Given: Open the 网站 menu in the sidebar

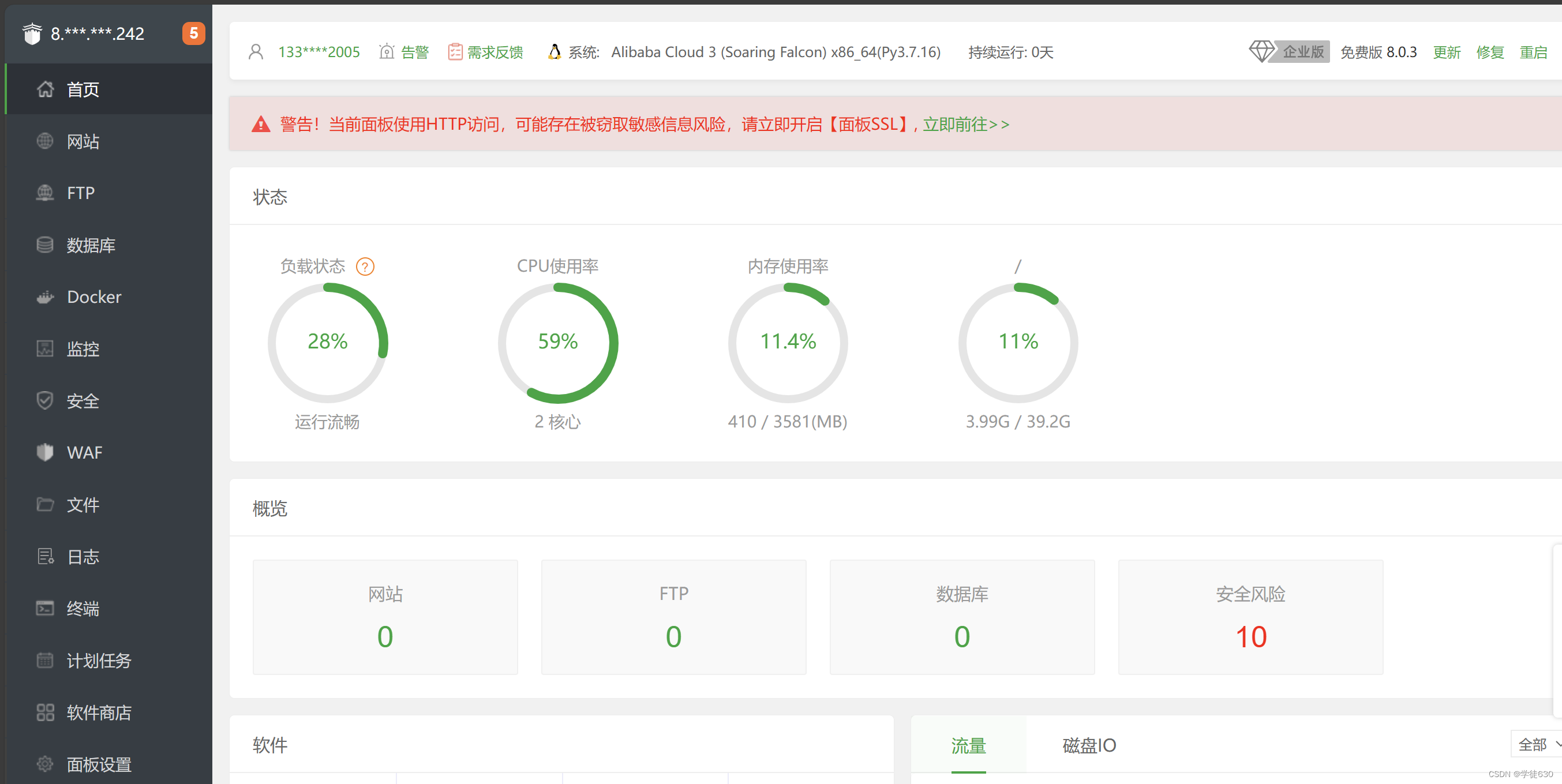Looking at the screenshot, I should tap(83, 141).
